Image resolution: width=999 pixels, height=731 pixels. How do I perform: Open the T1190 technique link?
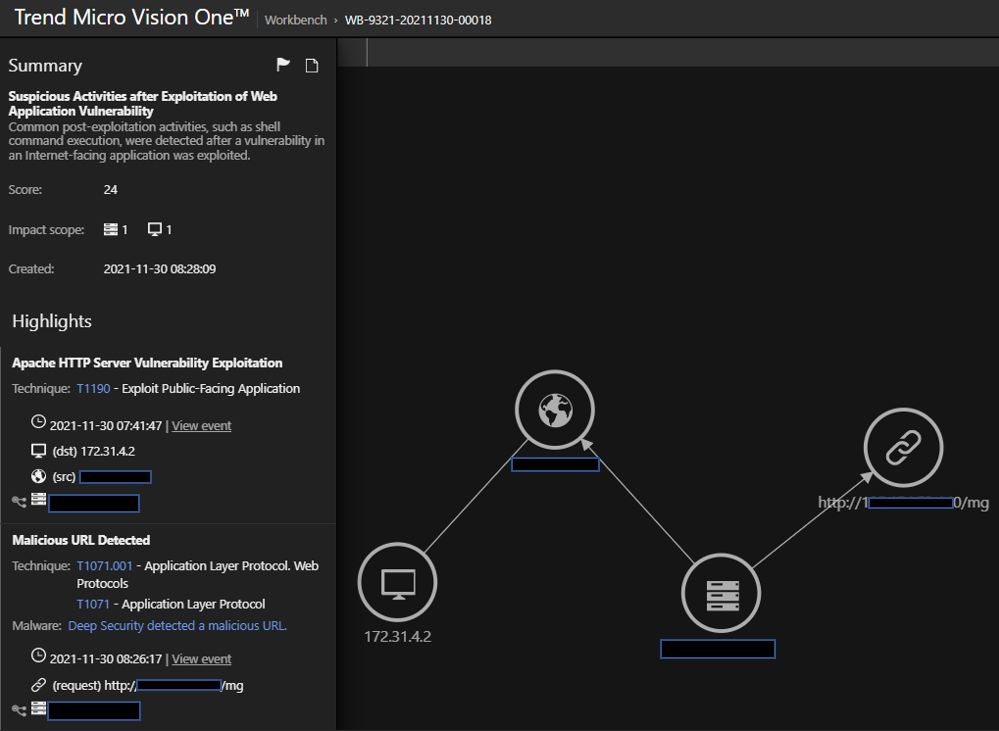pyautogui.click(x=93, y=389)
